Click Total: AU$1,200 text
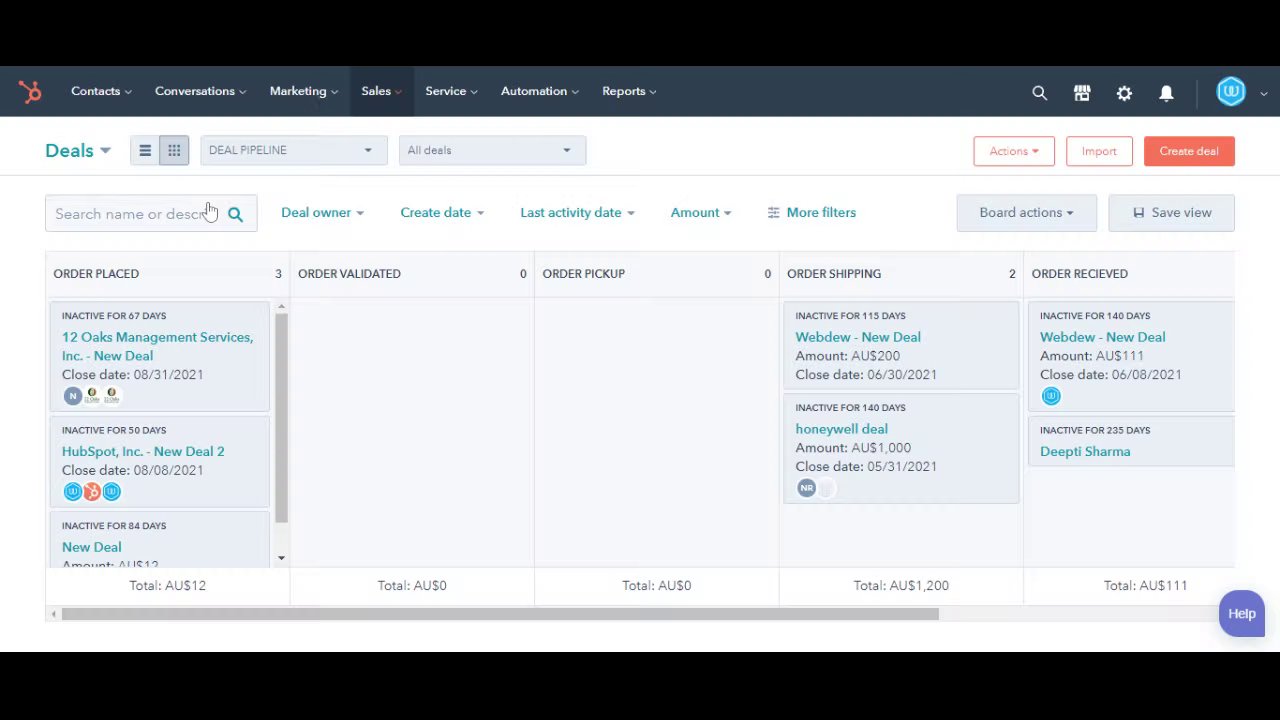 click(x=901, y=585)
